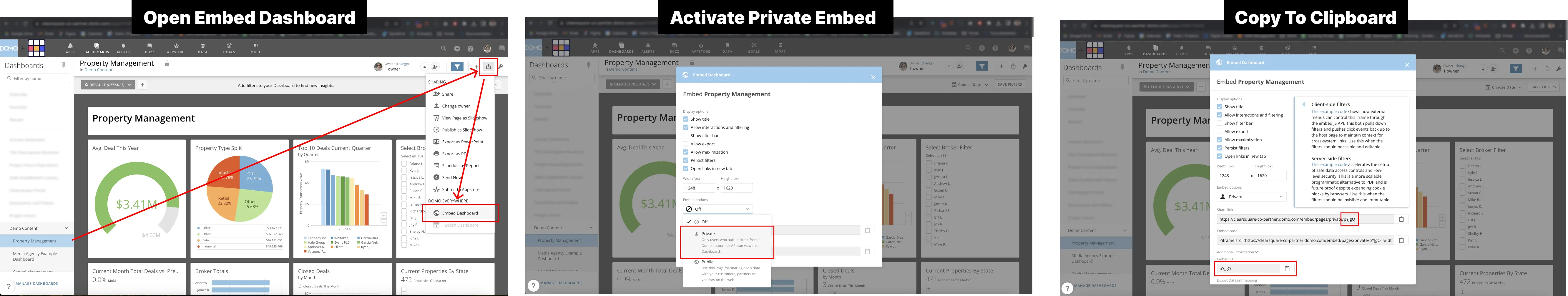The width and height of the screenshot is (1568, 296).
Task: Select Embed Dashboard from the share menu
Action: [460, 213]
